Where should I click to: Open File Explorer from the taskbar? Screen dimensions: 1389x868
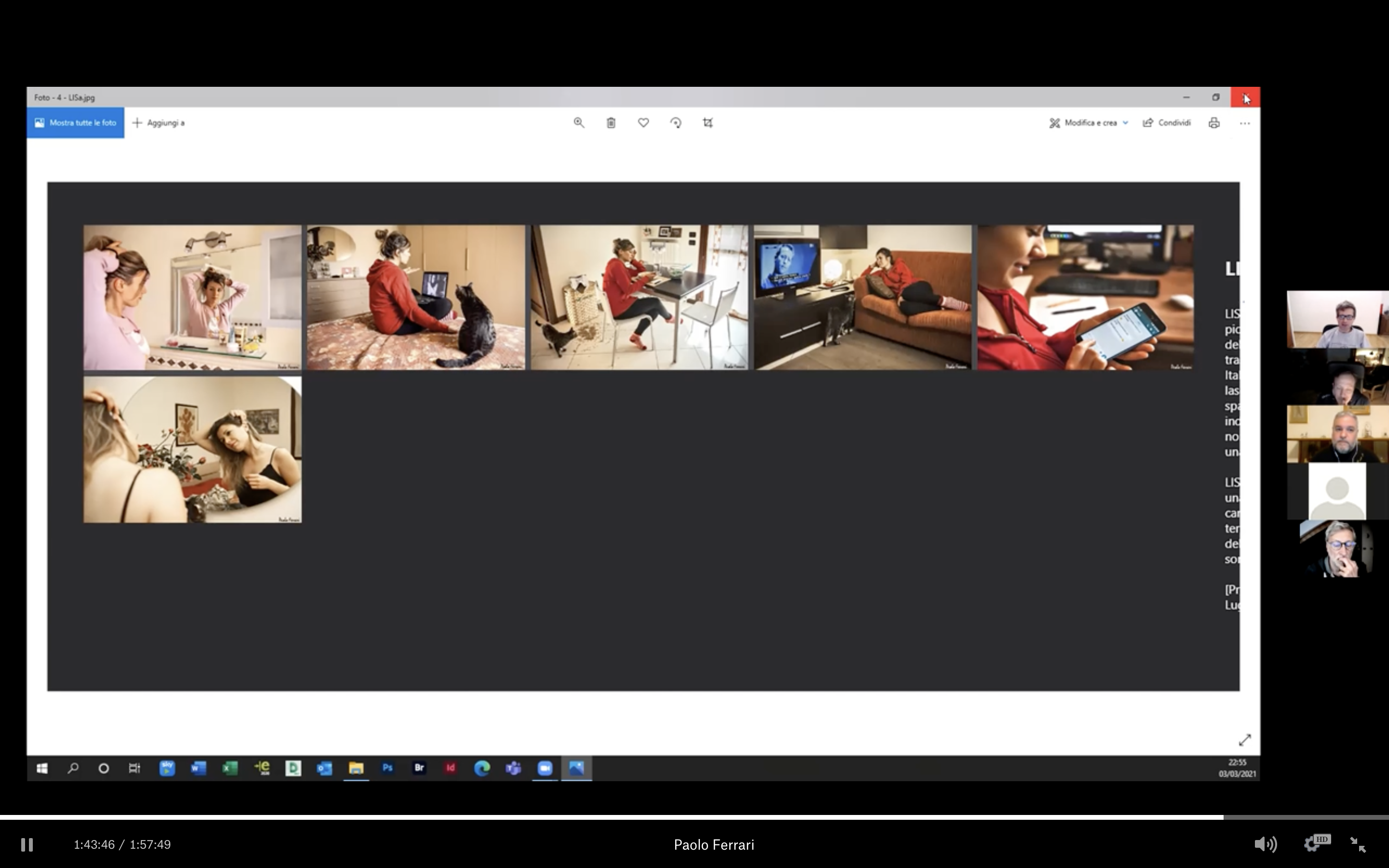coord(356,768)
